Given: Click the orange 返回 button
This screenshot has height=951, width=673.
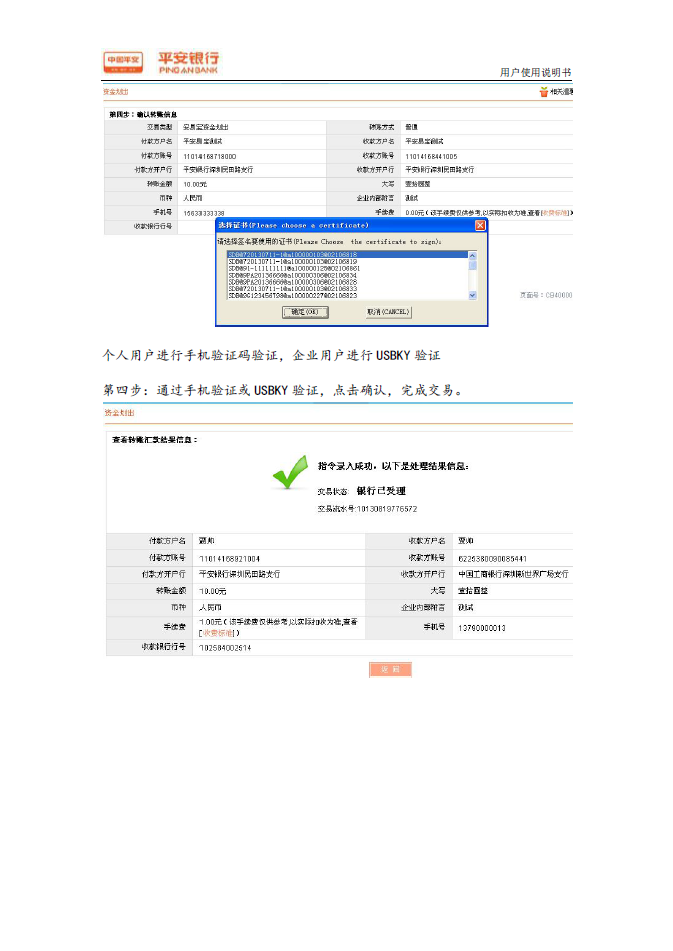Looking at the screenshot, I should (x=390, y=669).
